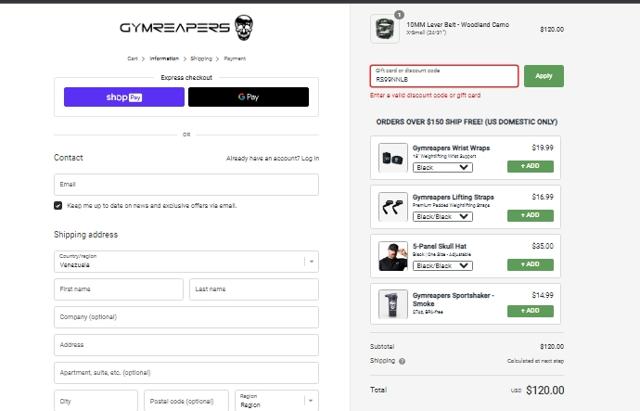This screenshot has width=640, height=411.
Task: Open the Wrist Wraps Black color dropdown
Action: pyautogui.click(x=442, y=167)
